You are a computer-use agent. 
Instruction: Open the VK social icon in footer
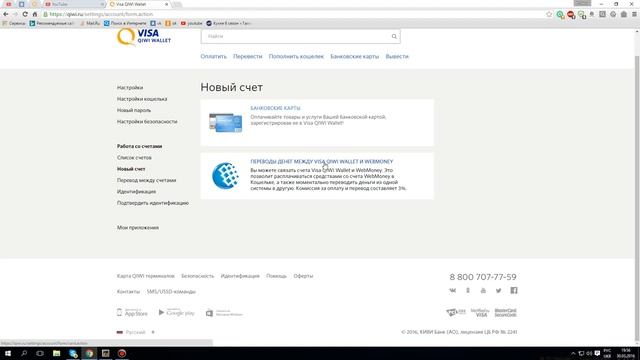452,290
